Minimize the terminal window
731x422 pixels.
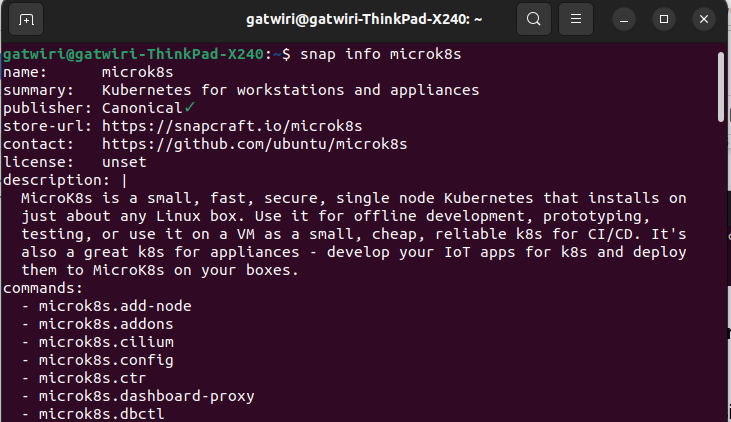pyautogui.click(x=624, y=19)
